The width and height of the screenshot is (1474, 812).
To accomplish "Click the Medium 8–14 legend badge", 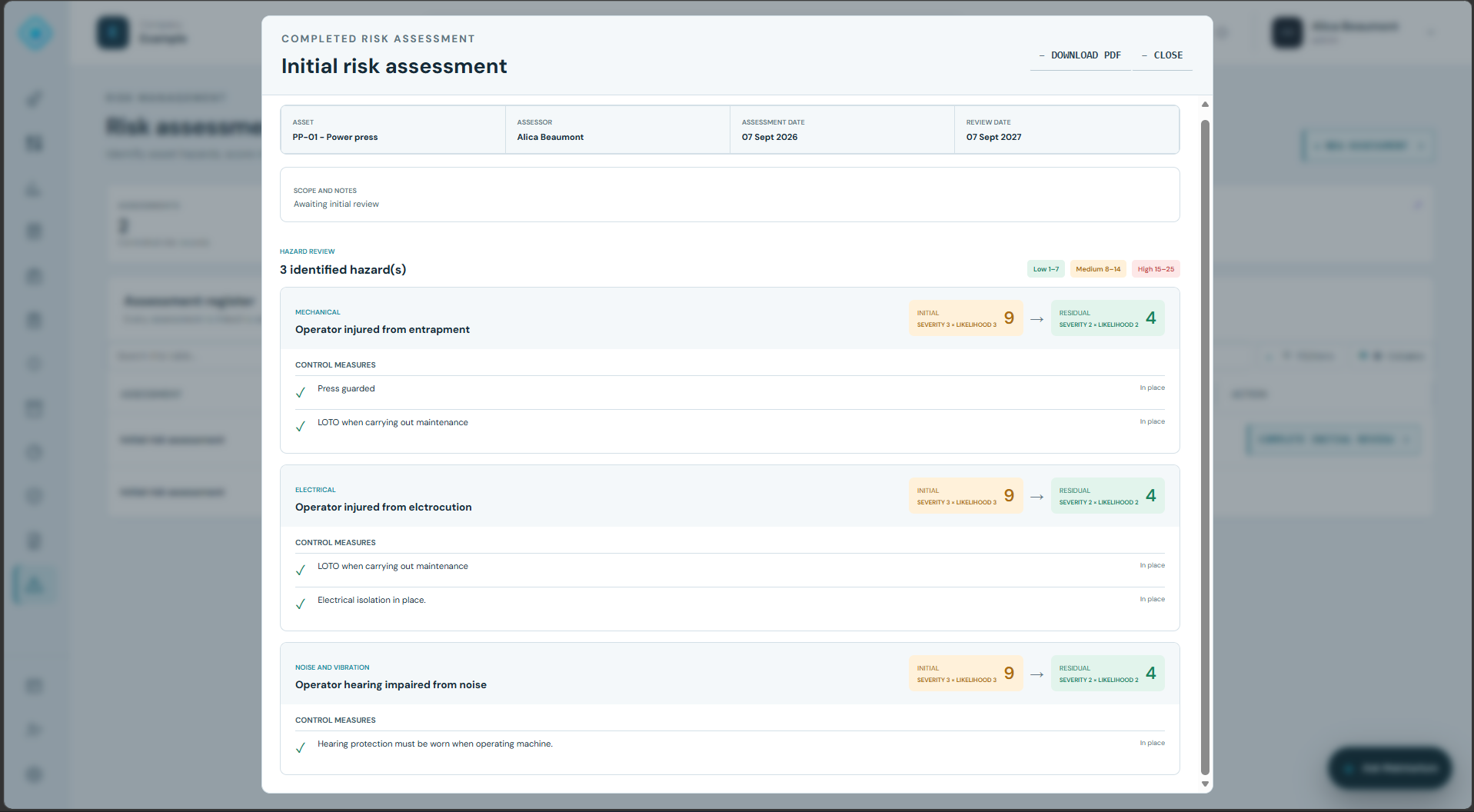I will tap(1098, 269).
